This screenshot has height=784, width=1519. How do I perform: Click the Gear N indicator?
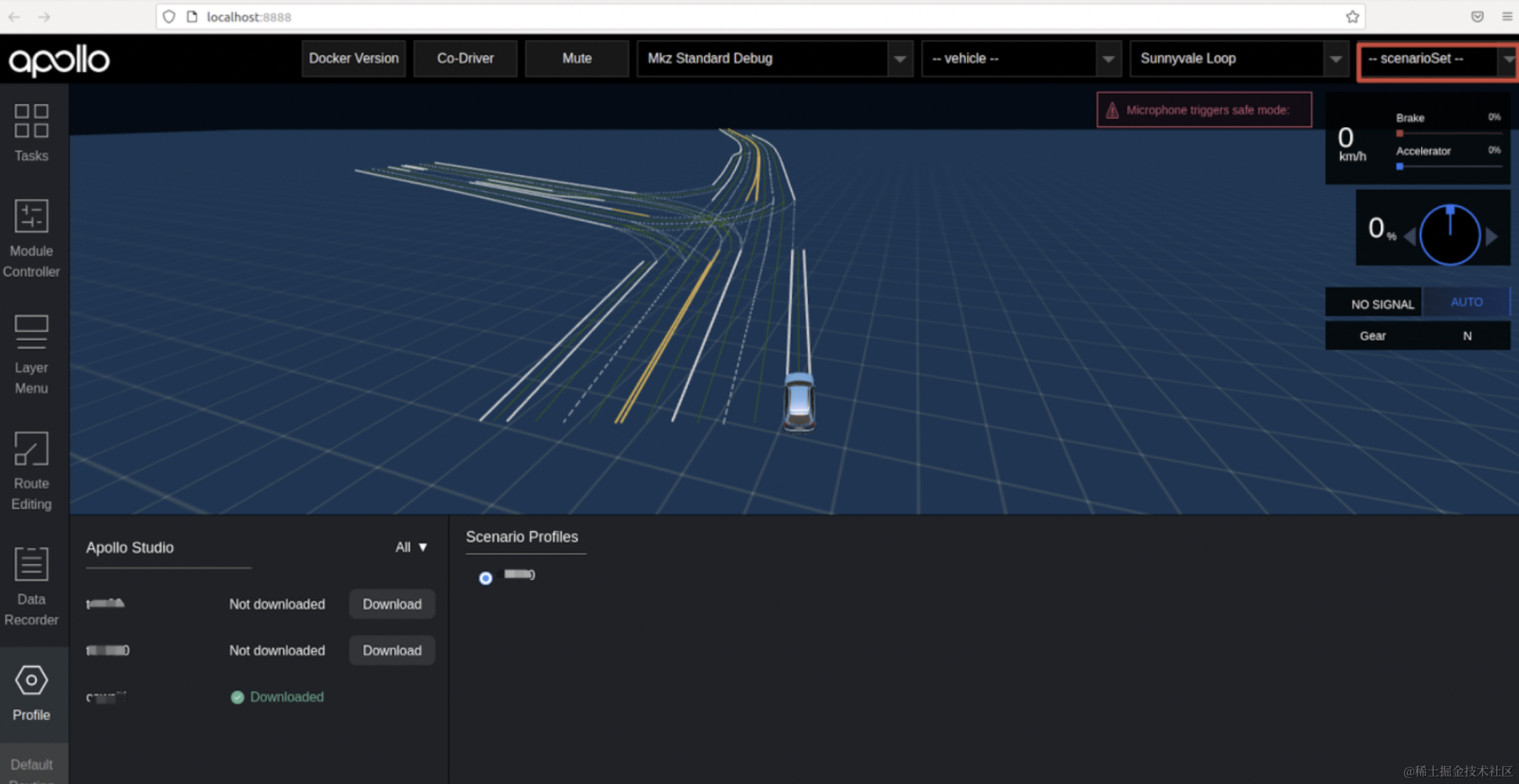[1417, 336]
